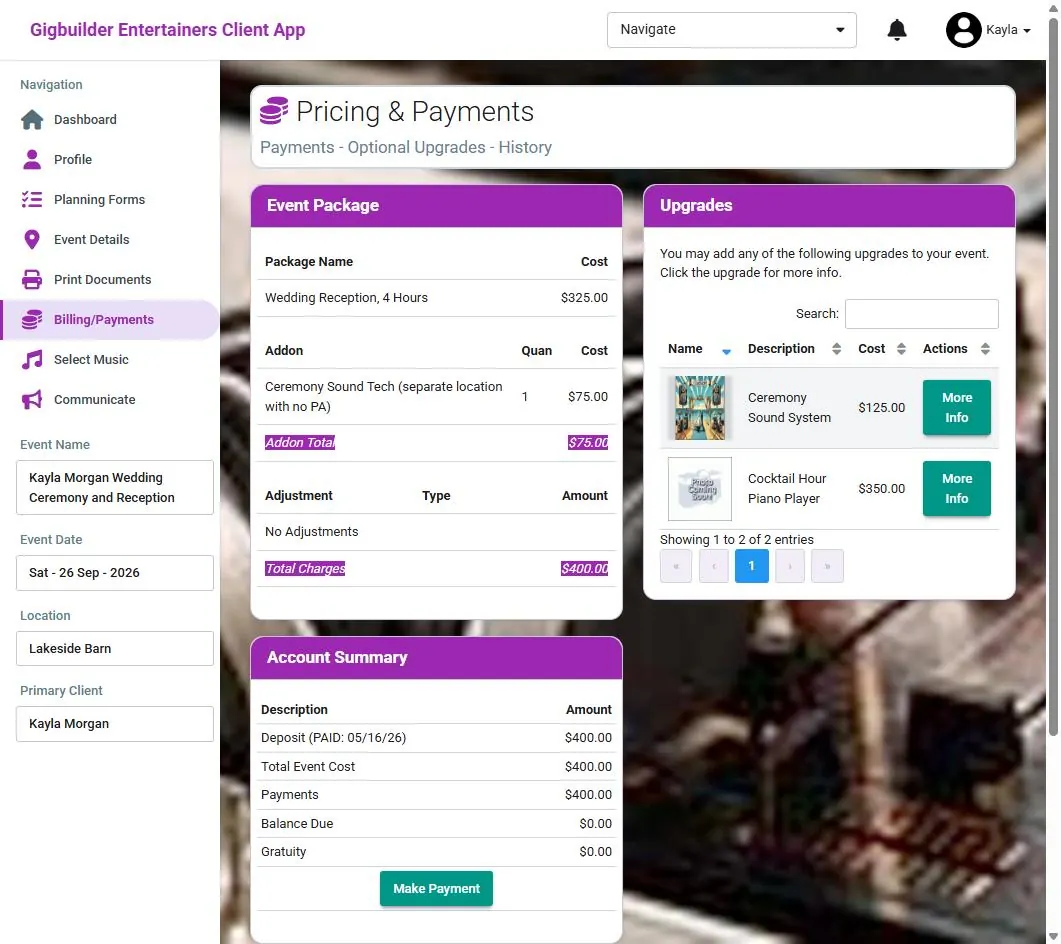Click the next page pagination button
The width and height of the screenshot is (1061, 944).
(790, 566)
